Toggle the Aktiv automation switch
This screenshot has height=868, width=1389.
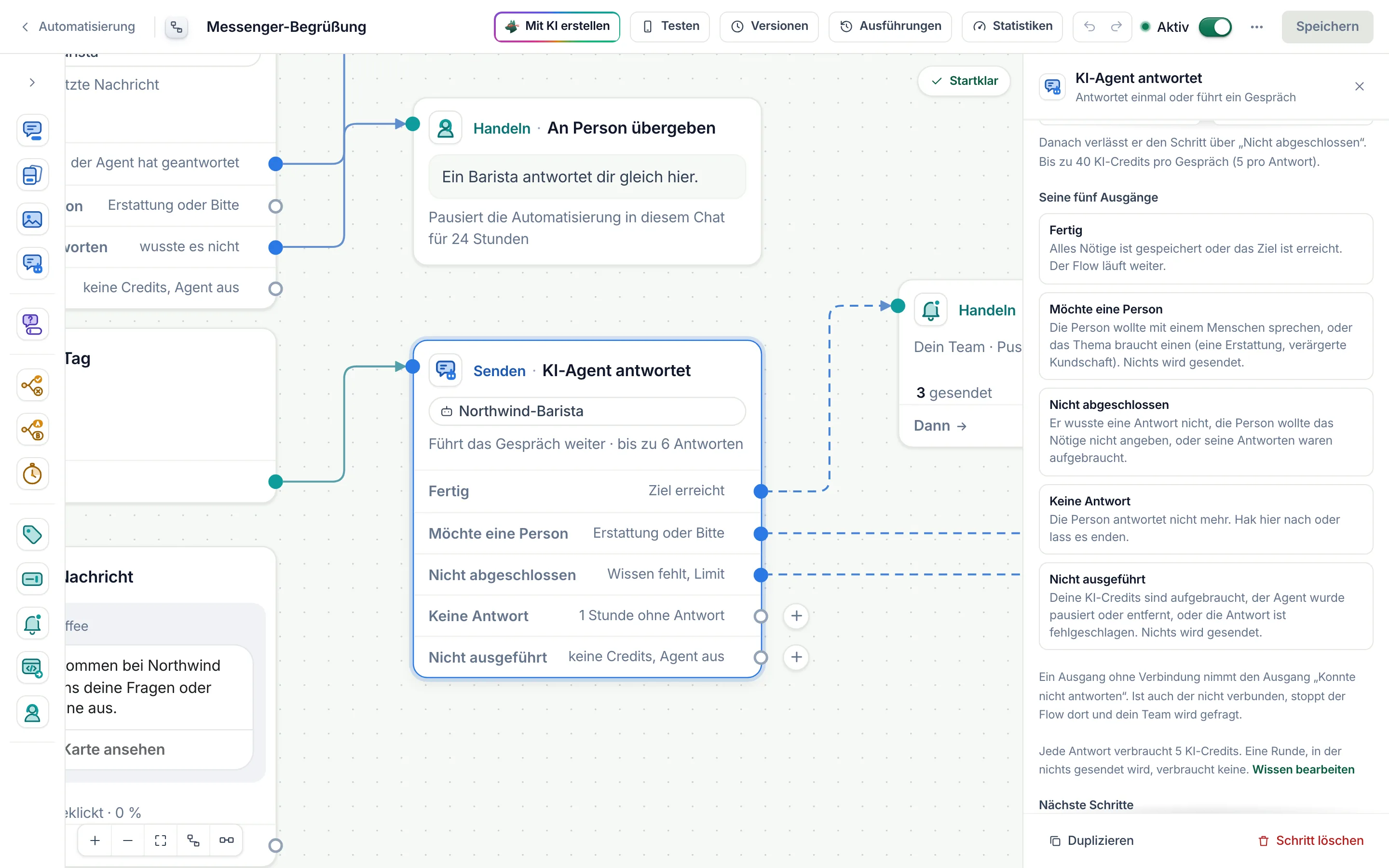[x=1214, y=27]
